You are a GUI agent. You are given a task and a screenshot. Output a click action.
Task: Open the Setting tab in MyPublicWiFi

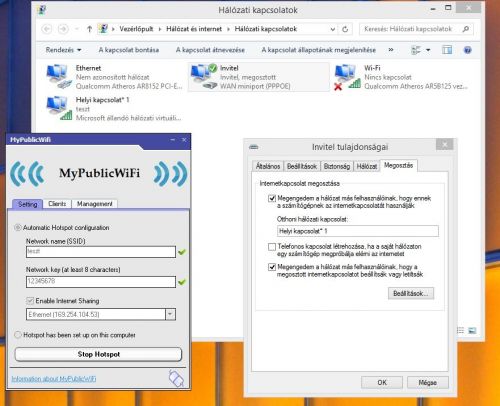27,204
